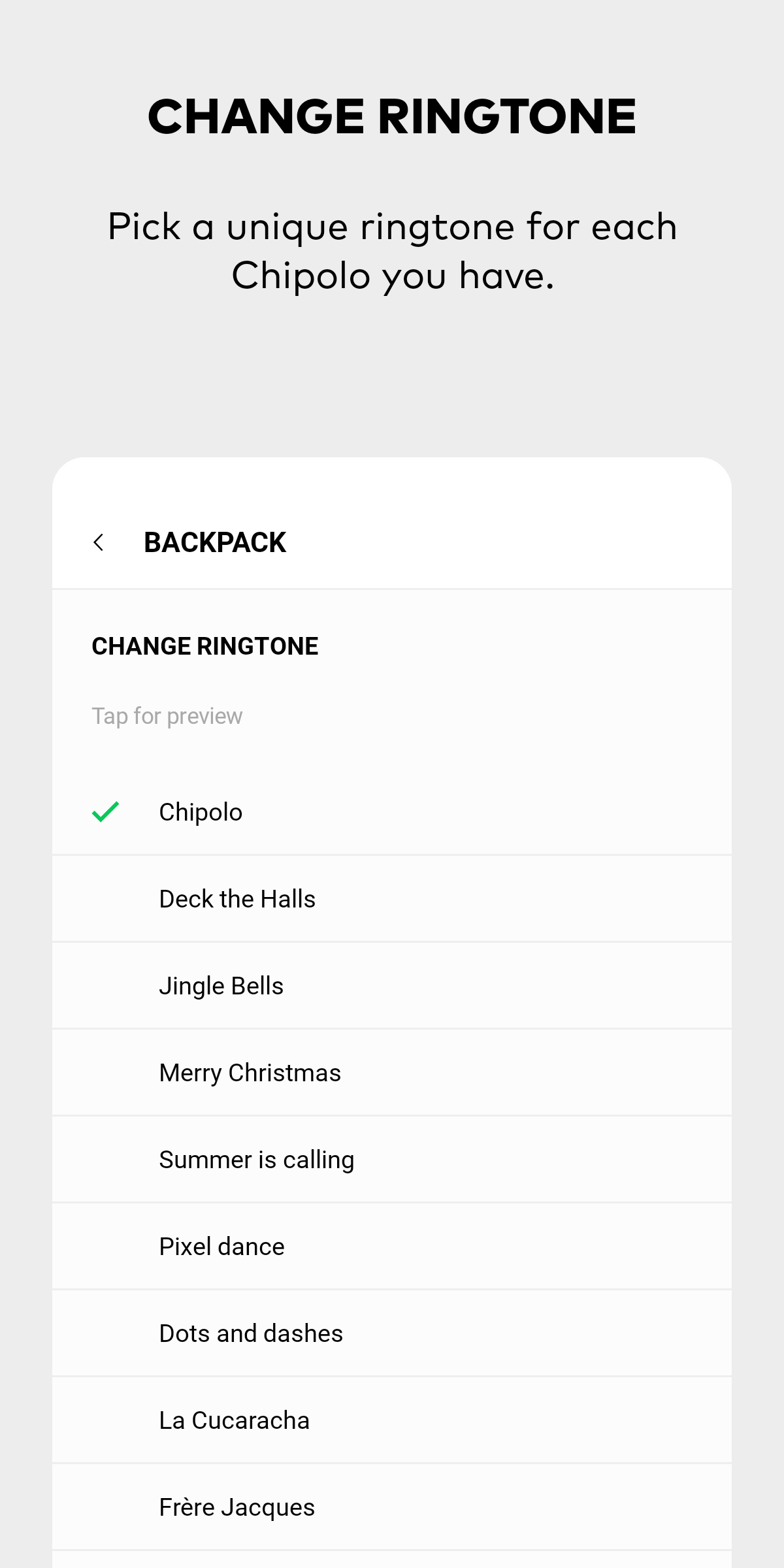Pick the Frère Jacques ringtone
Viewport: 784px width, 1568px height.
tap(237, 1507)
